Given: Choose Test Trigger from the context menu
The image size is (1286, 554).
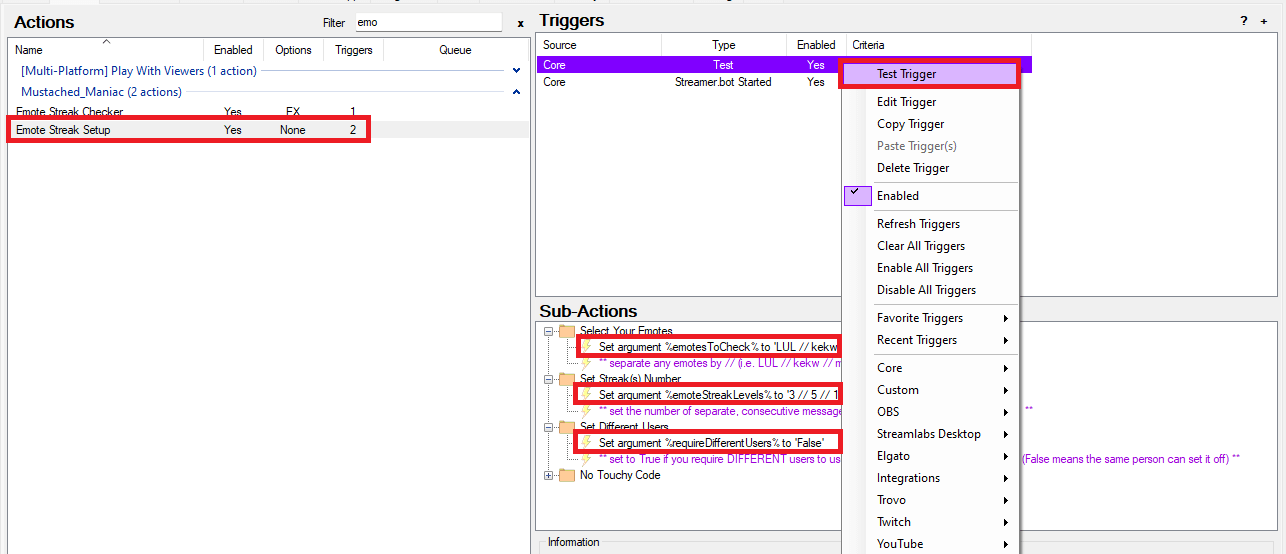Looking at the screenshot, I should click(906, 74).
